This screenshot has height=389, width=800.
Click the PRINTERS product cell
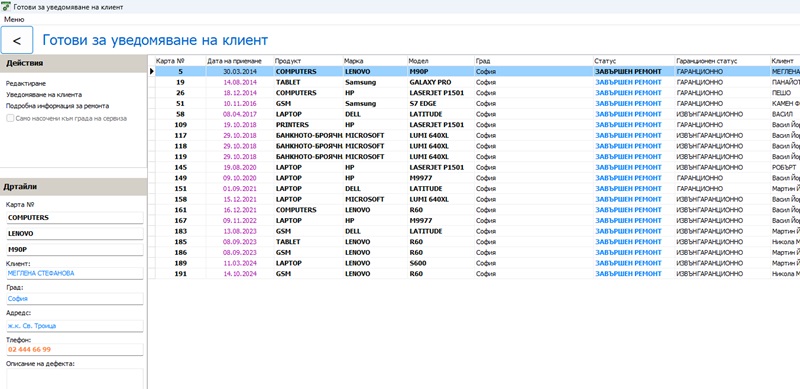[x=308, y=125]
